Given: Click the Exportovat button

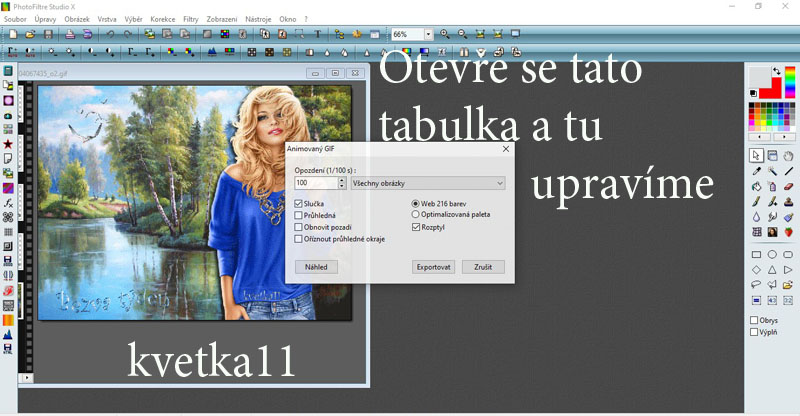Looking at the screenshot, I should coord(434,267).
